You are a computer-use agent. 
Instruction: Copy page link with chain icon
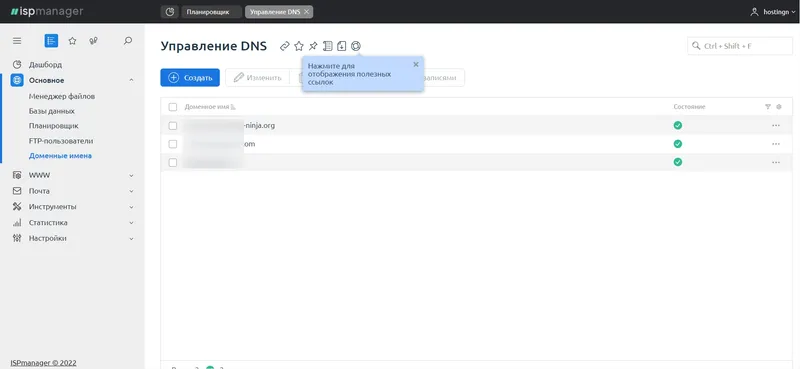point(285,46)
